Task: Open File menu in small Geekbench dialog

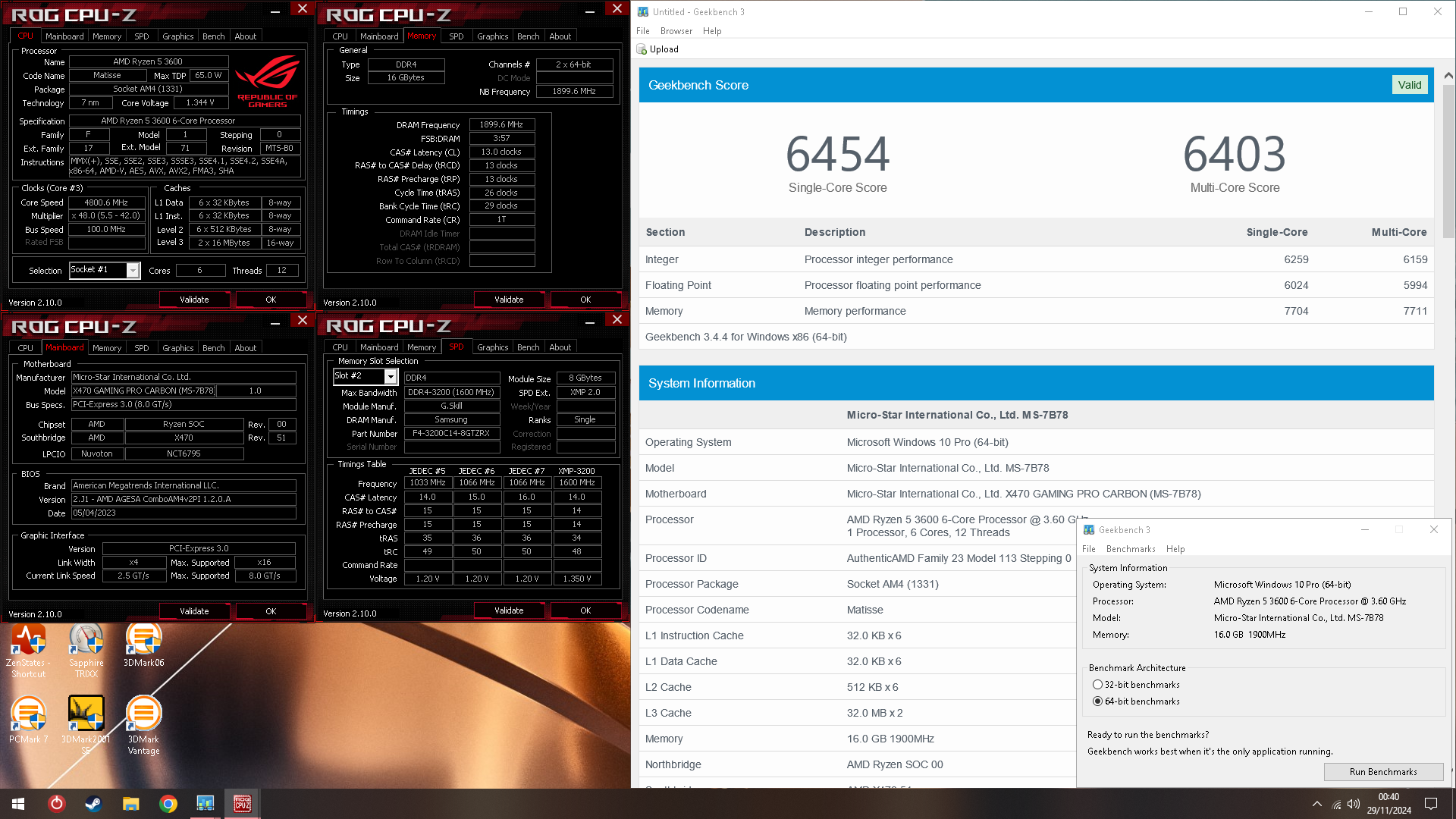Action: tap(1089, 549)
